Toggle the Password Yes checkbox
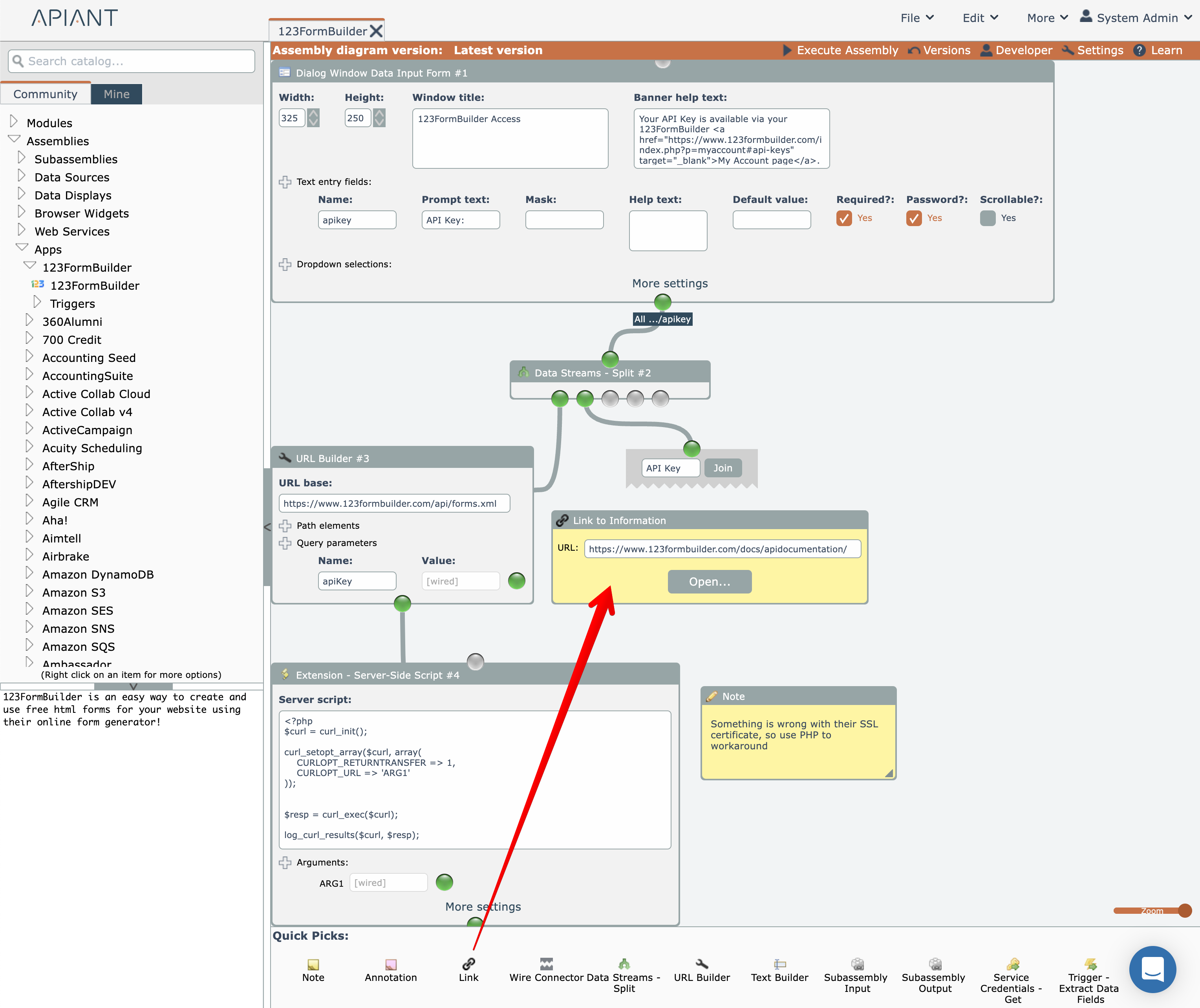Image resolution: width=1200 pixels, height=1008 pixels. [x=914, y=218]
